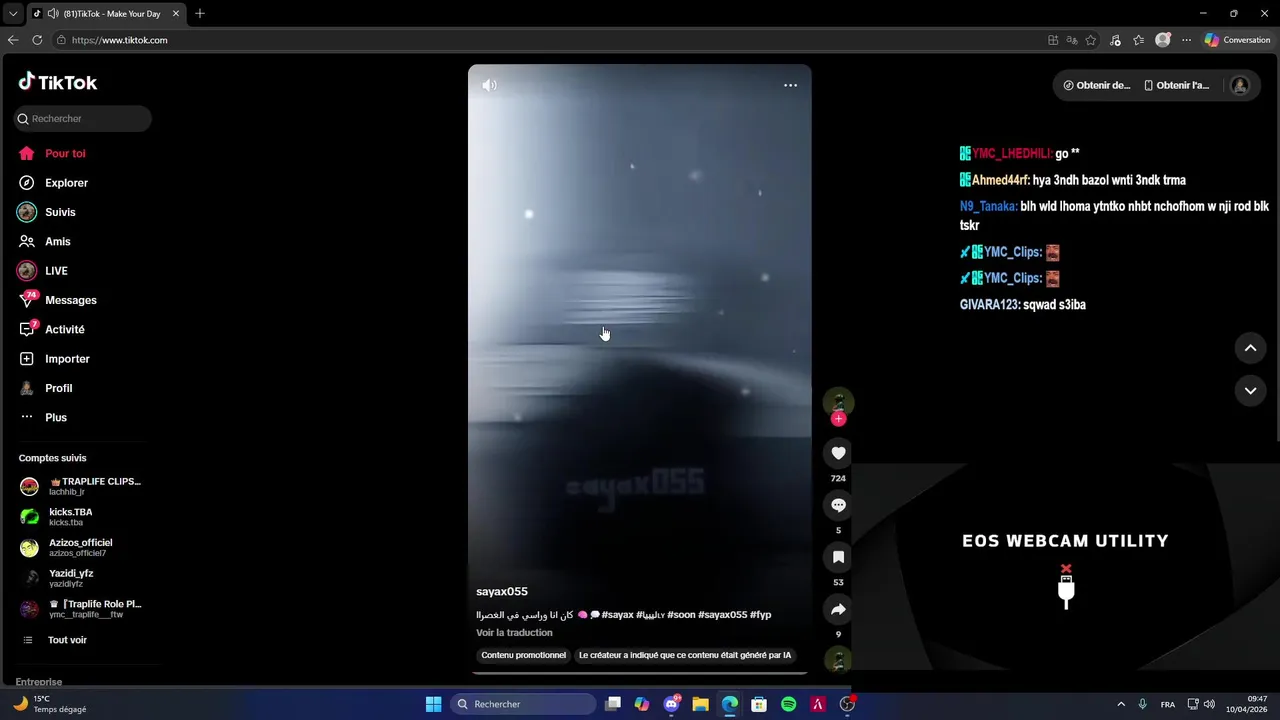Bookmark the video to favorites

coord(838,557)
